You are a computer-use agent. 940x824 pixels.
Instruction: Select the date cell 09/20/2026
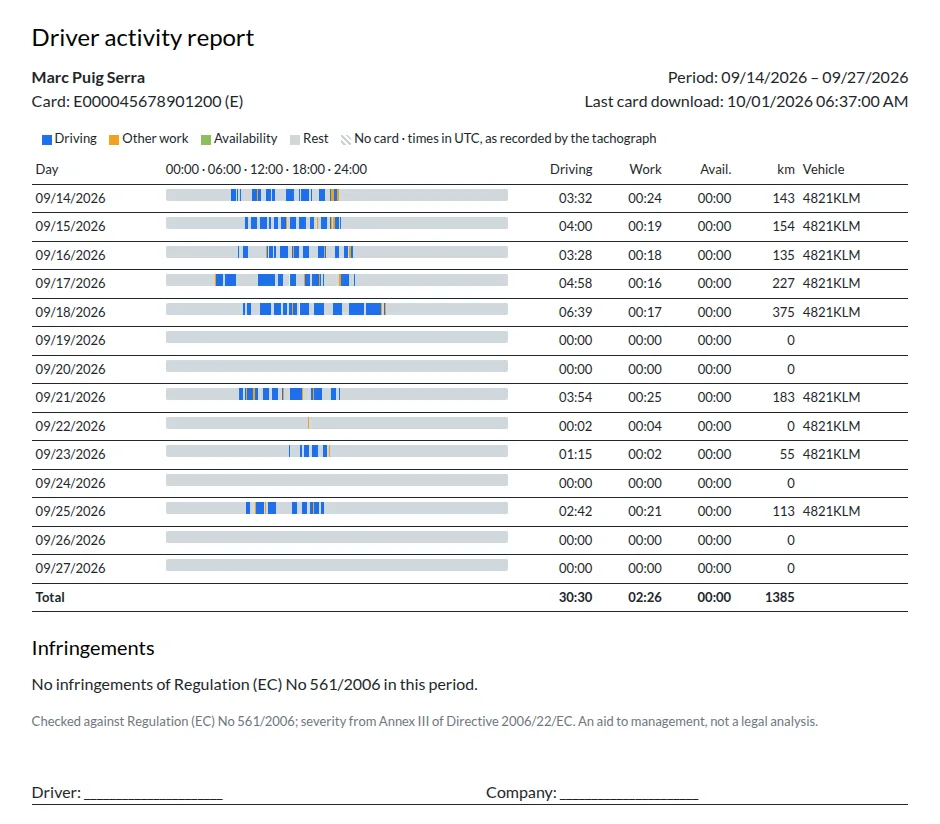pyautogui.click(x=70, y=369)
